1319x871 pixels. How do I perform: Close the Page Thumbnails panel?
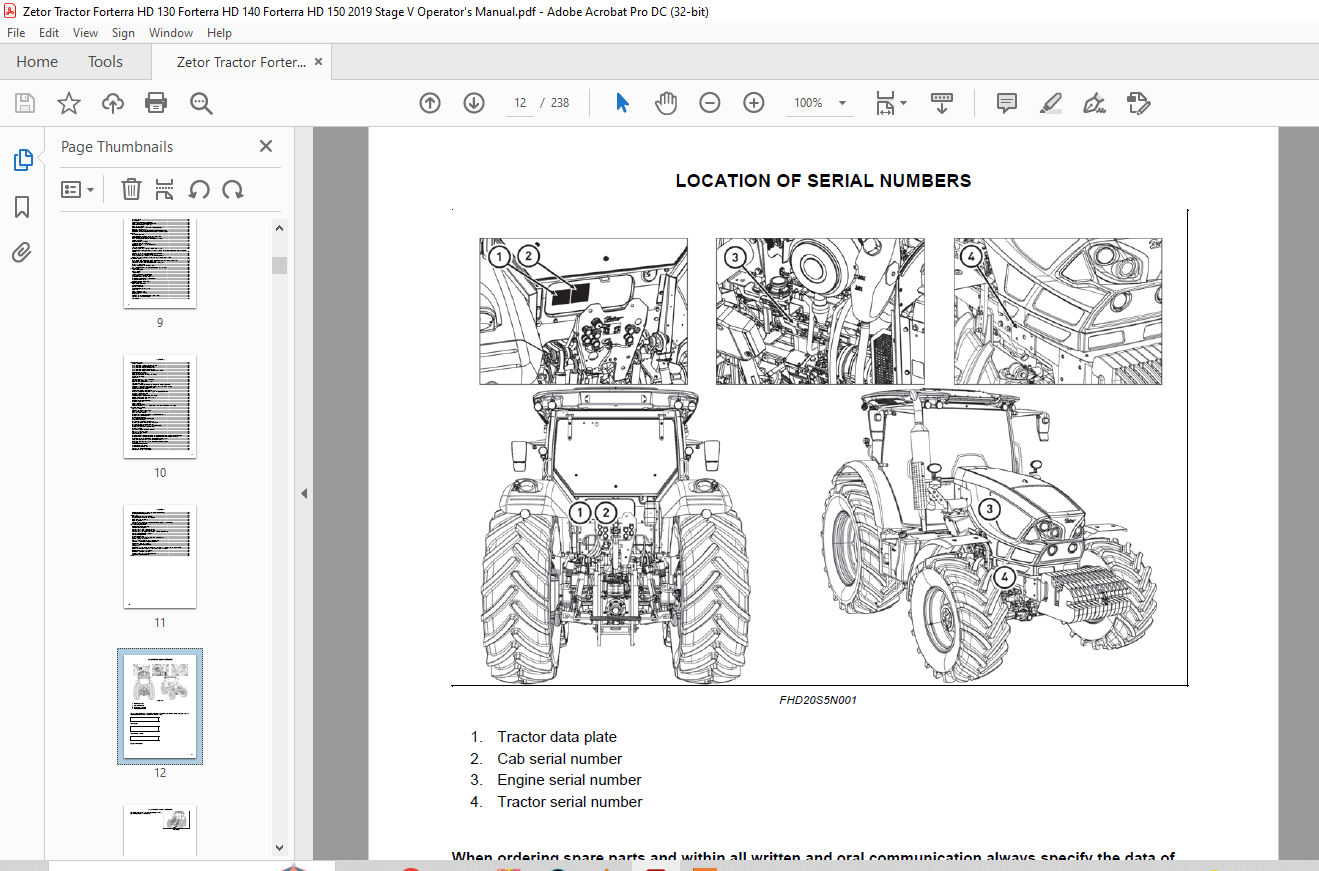266,146
